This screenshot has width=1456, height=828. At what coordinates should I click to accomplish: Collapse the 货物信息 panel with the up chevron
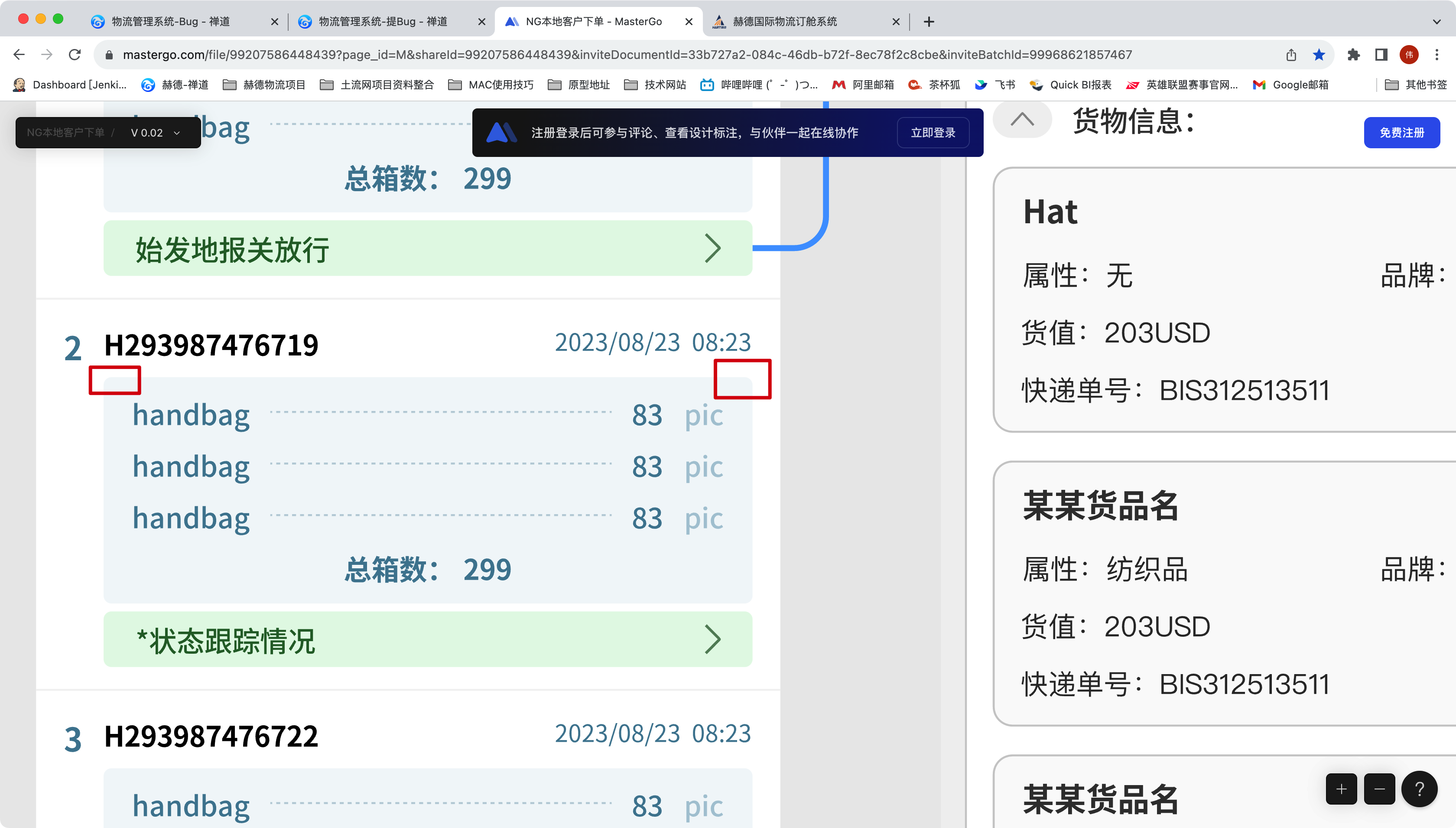[1022, 119]
